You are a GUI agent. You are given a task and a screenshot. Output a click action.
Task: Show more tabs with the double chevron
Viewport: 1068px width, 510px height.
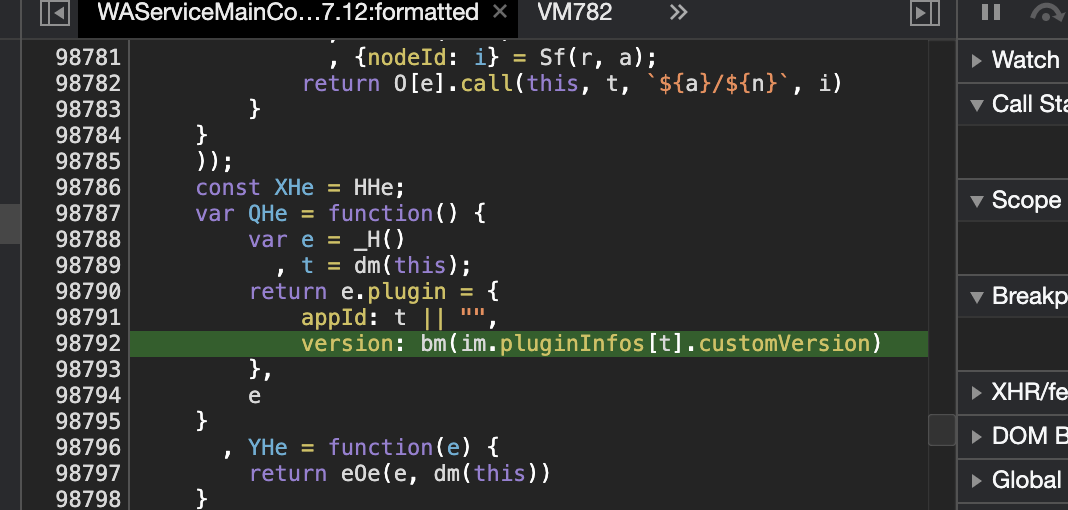(678, 12)
